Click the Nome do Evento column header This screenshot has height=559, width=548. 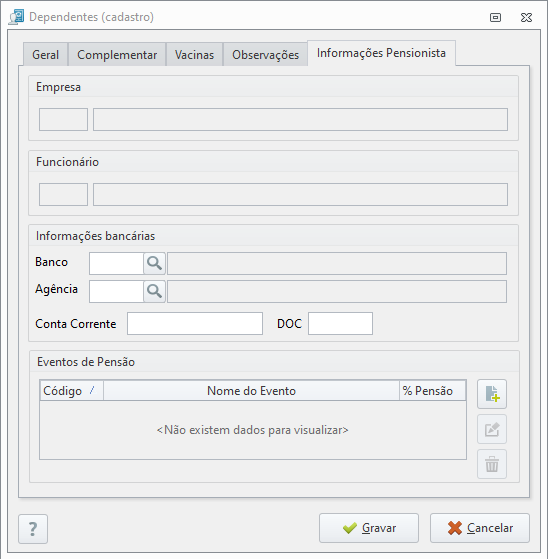point(251,391)
